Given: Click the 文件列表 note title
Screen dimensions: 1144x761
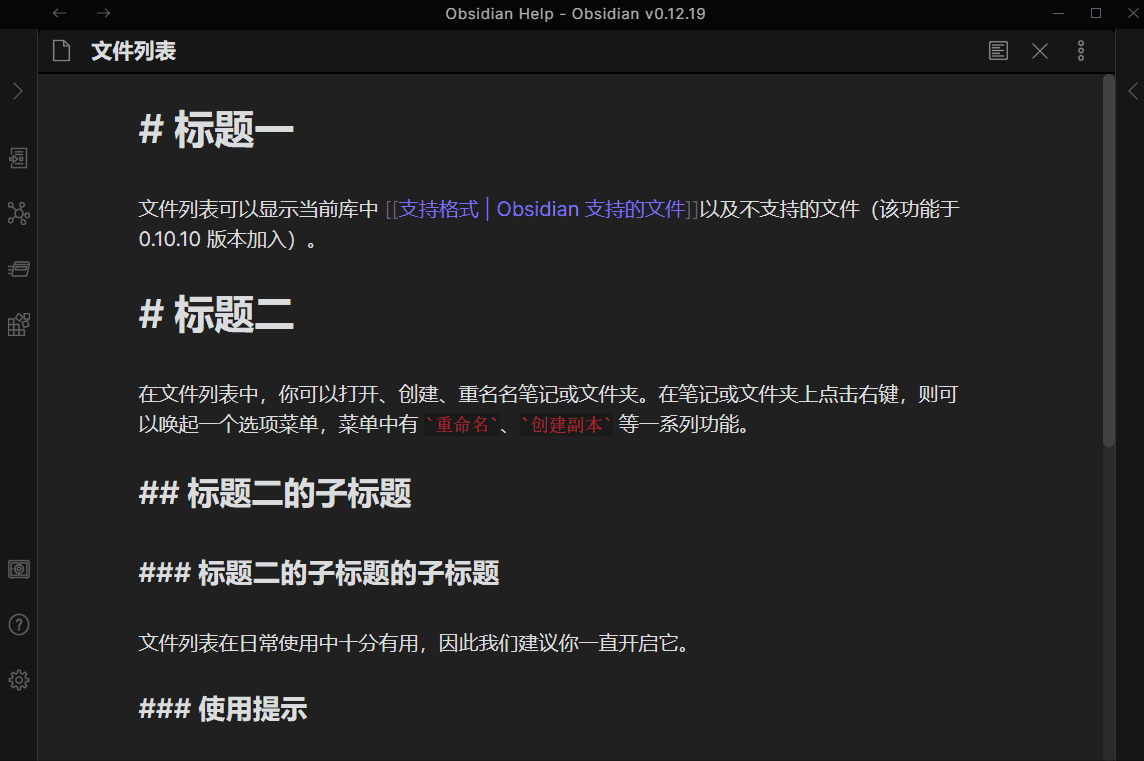Looking at the screenshot, I should click(134, 51).
